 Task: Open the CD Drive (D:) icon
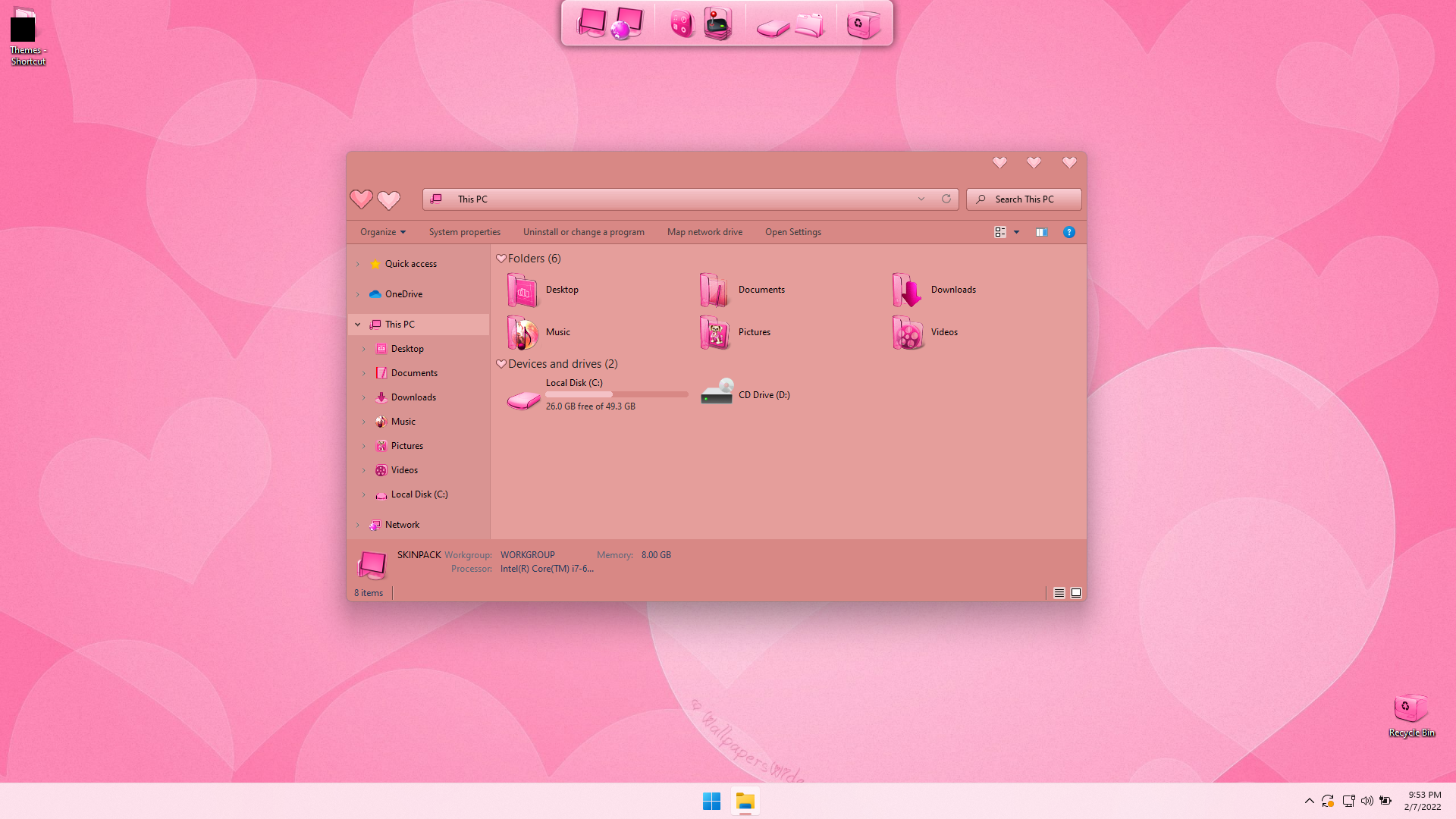[717, 394]
